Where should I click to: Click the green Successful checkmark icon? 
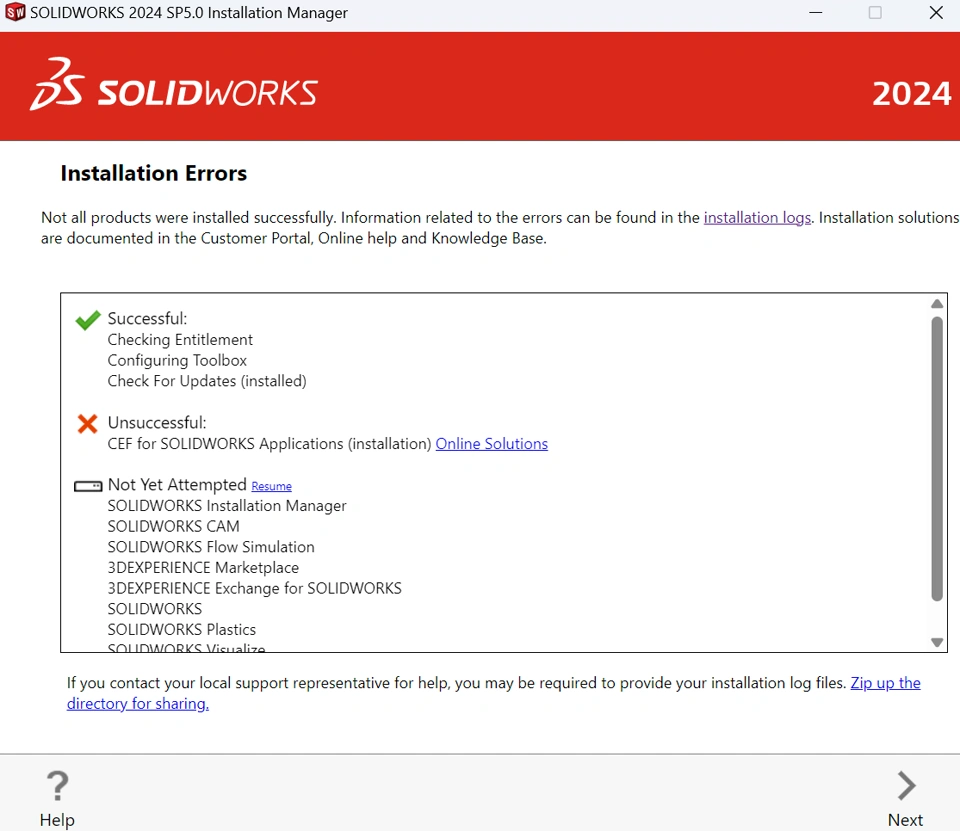pos(88,320)
